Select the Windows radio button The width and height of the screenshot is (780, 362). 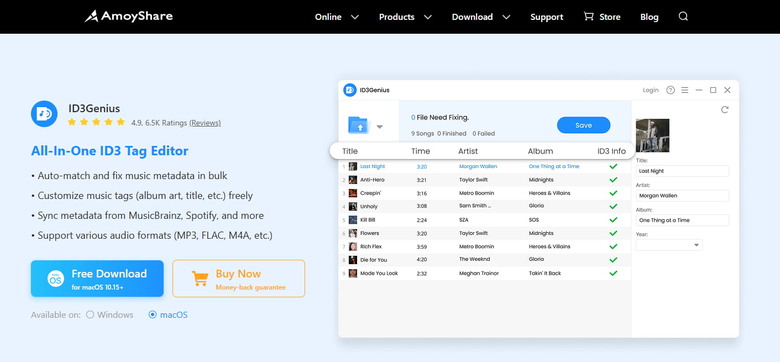pos(90,314)
